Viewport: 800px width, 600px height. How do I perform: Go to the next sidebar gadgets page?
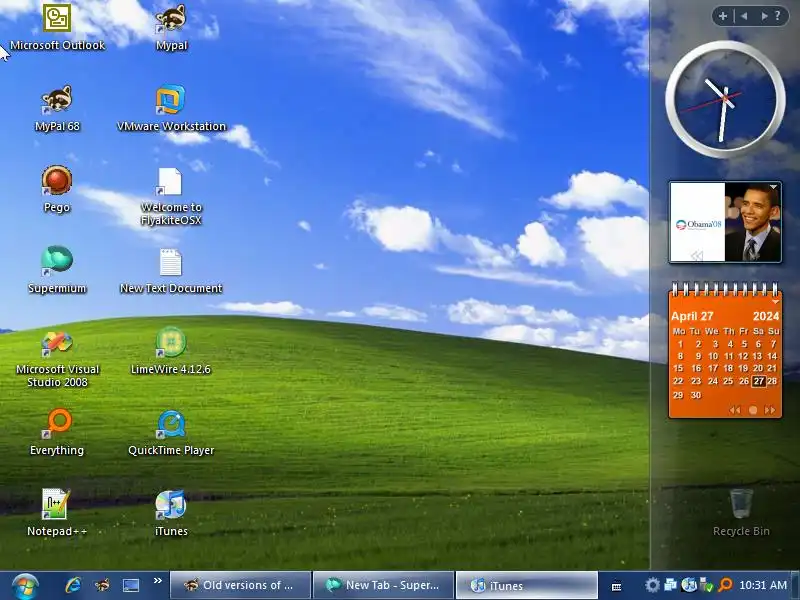[x=764, y=16]
